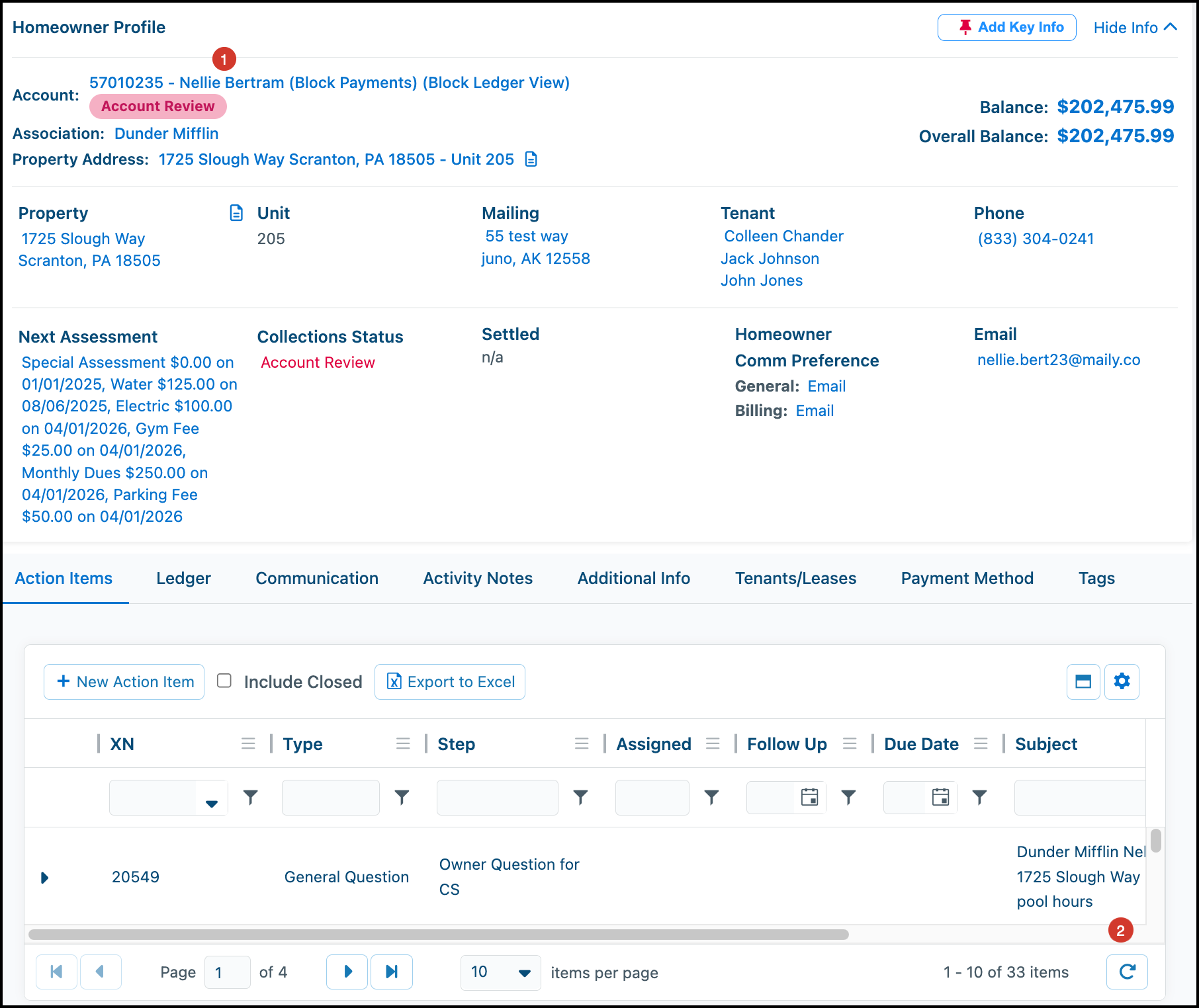Open the Dunder Mifflin association link
Screen dimensions: 1199x1008
(166, 134)
